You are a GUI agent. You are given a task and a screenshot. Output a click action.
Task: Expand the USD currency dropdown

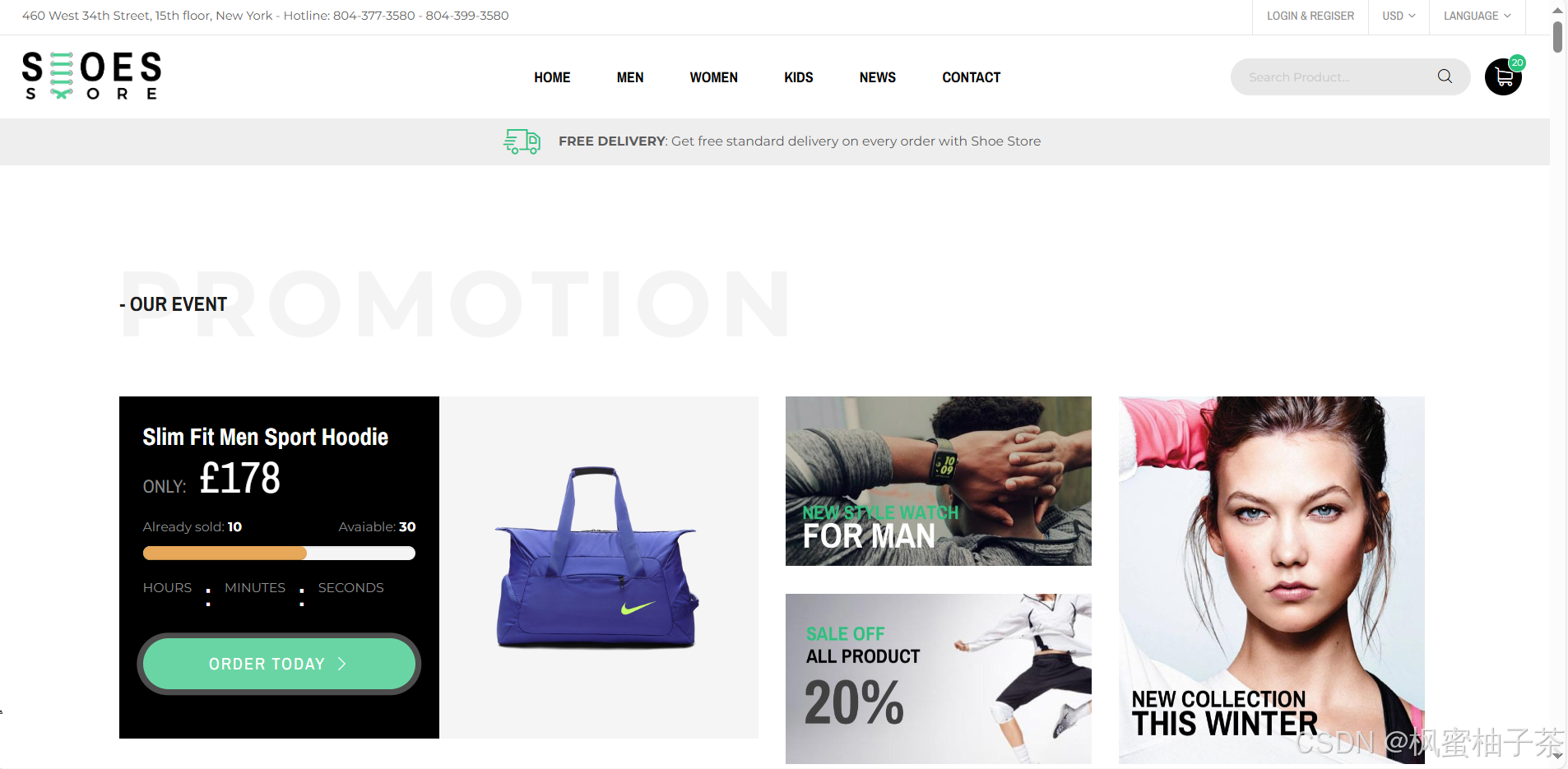pos(1399,16)
